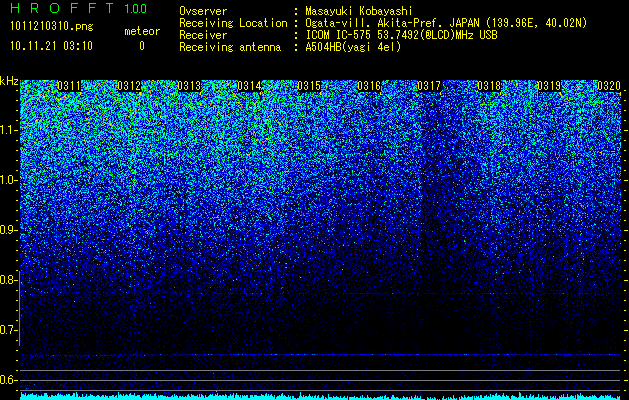Click the HROFFT program title text

click(x=62, y=8)
